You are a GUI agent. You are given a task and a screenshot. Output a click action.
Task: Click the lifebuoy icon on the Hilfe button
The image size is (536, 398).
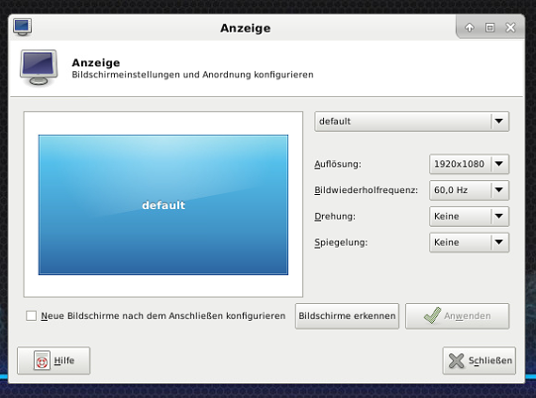[42, 360]
